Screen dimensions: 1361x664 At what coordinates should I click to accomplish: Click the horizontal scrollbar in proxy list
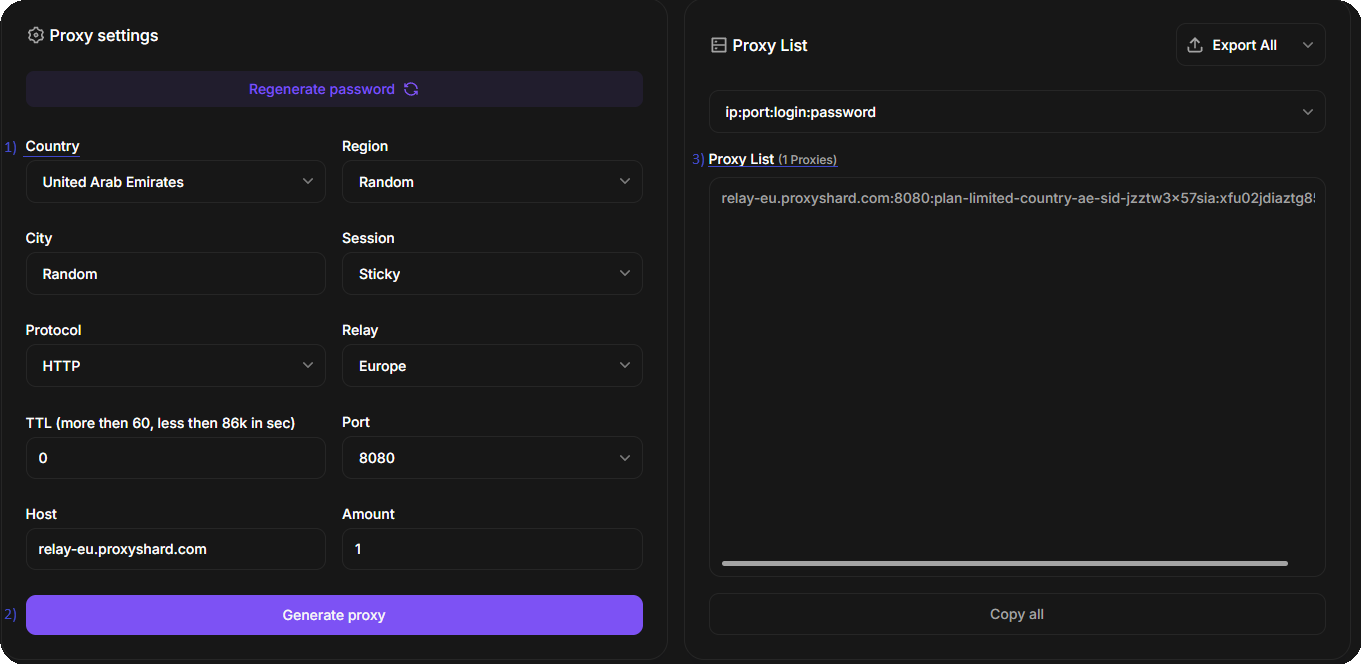tap(1004, 563)
